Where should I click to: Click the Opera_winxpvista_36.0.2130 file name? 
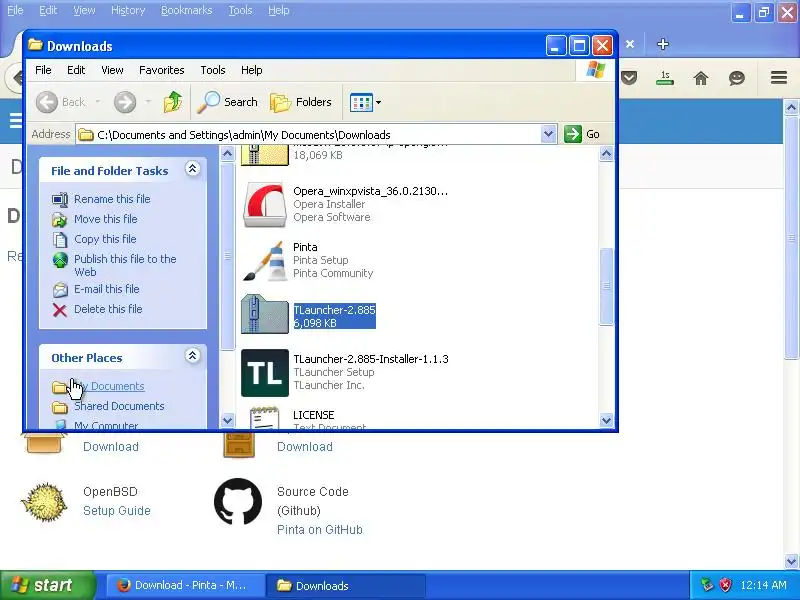click(370, 191)
